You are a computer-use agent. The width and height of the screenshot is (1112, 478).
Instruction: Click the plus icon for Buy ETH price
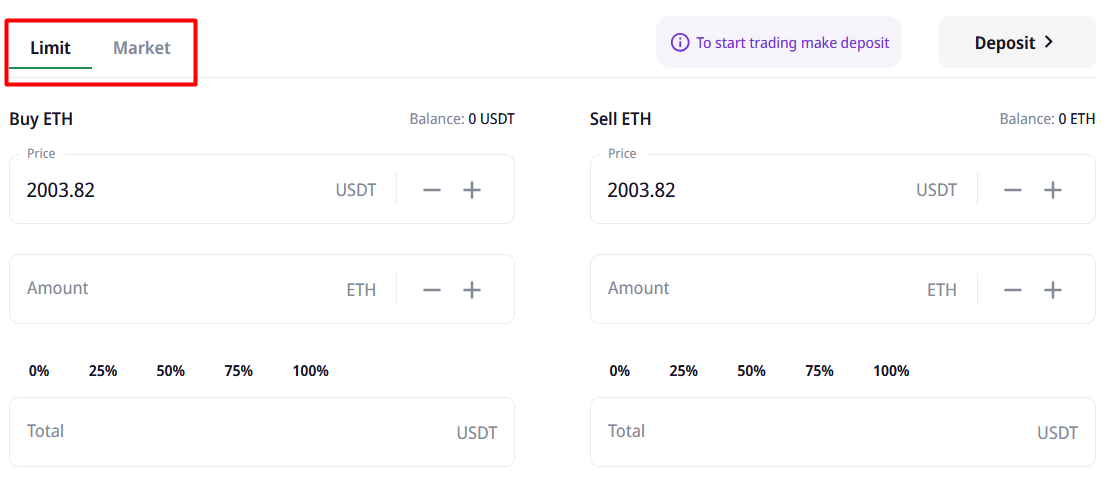point(472,190)
